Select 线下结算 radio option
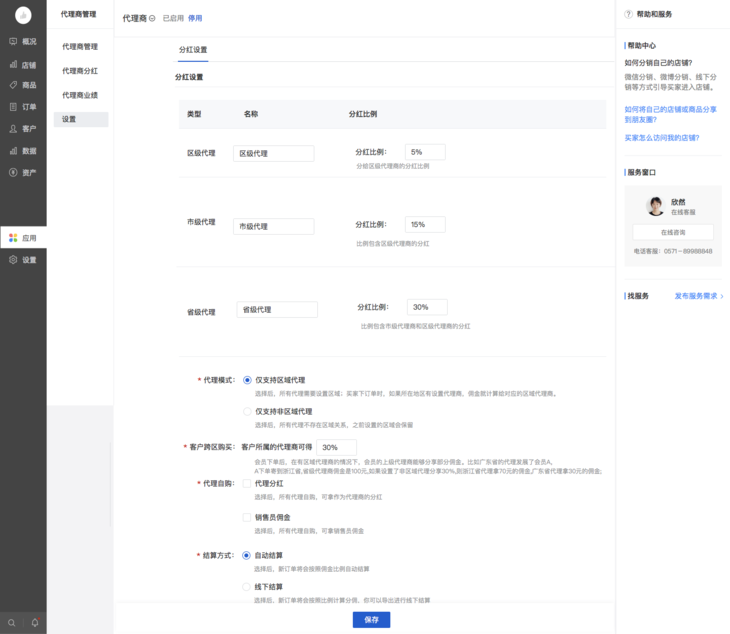Image resolution: width=730 pixels, height=634 pixels. coord(246,587)
